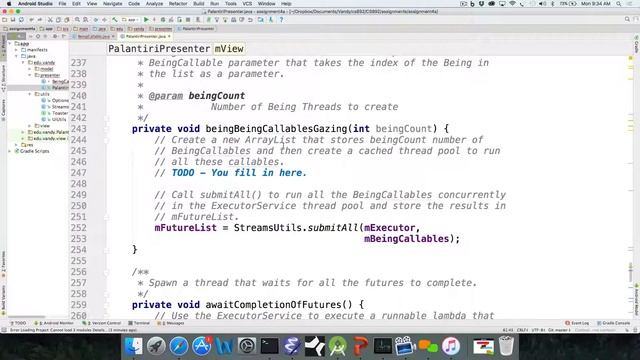640x360 pixels.
Task: Click the project panel horizontal scrollbar
Action: (27, 316)
